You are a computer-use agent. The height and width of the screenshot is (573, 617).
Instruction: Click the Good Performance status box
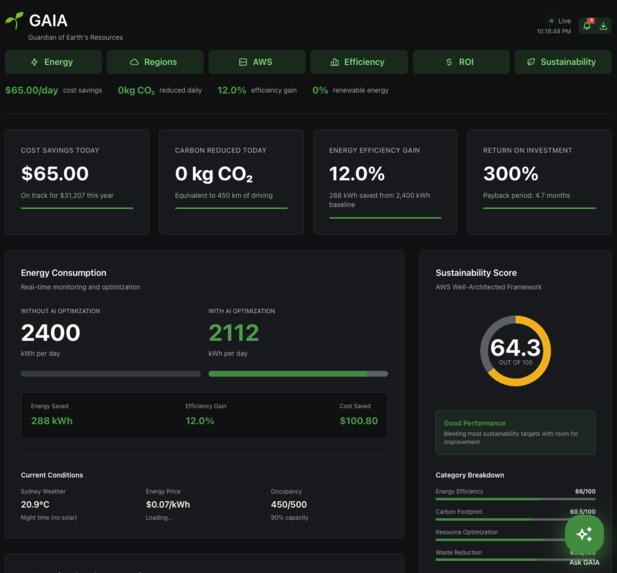click(515, 433)
